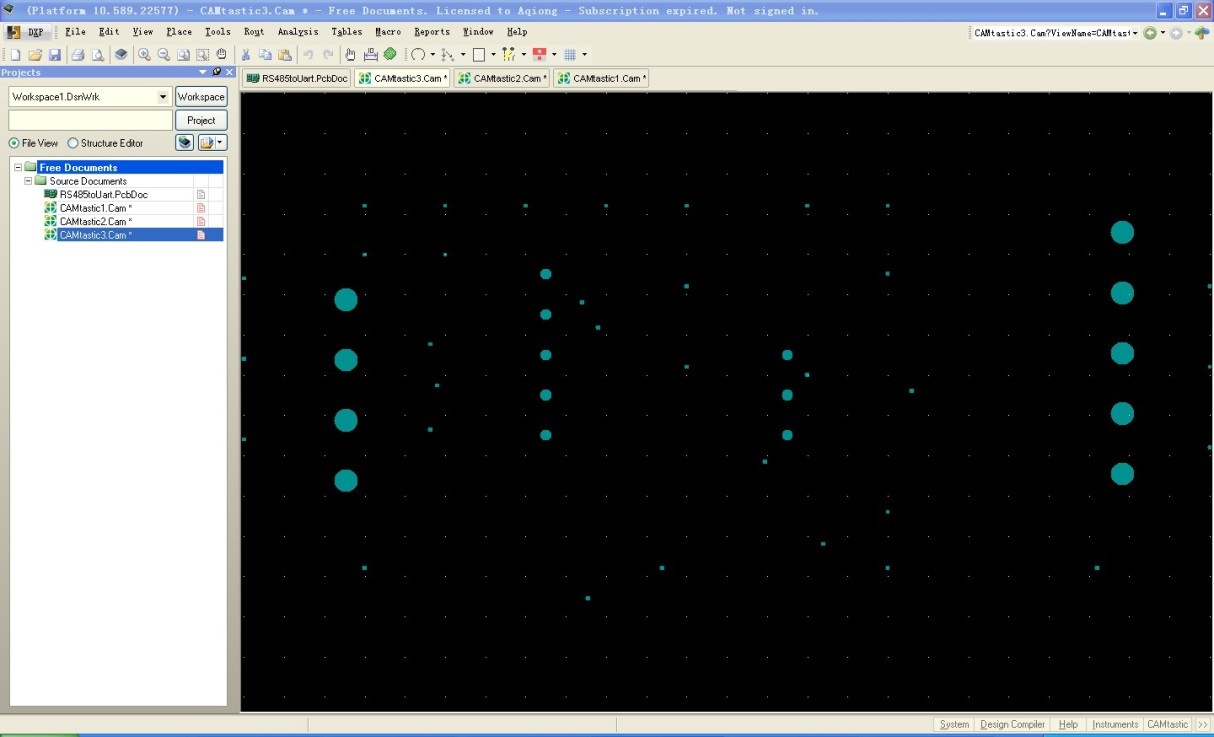Click the Zoom In magnifier icon
This screenshot has height=737, width=1214.
[x=144, y=54]
